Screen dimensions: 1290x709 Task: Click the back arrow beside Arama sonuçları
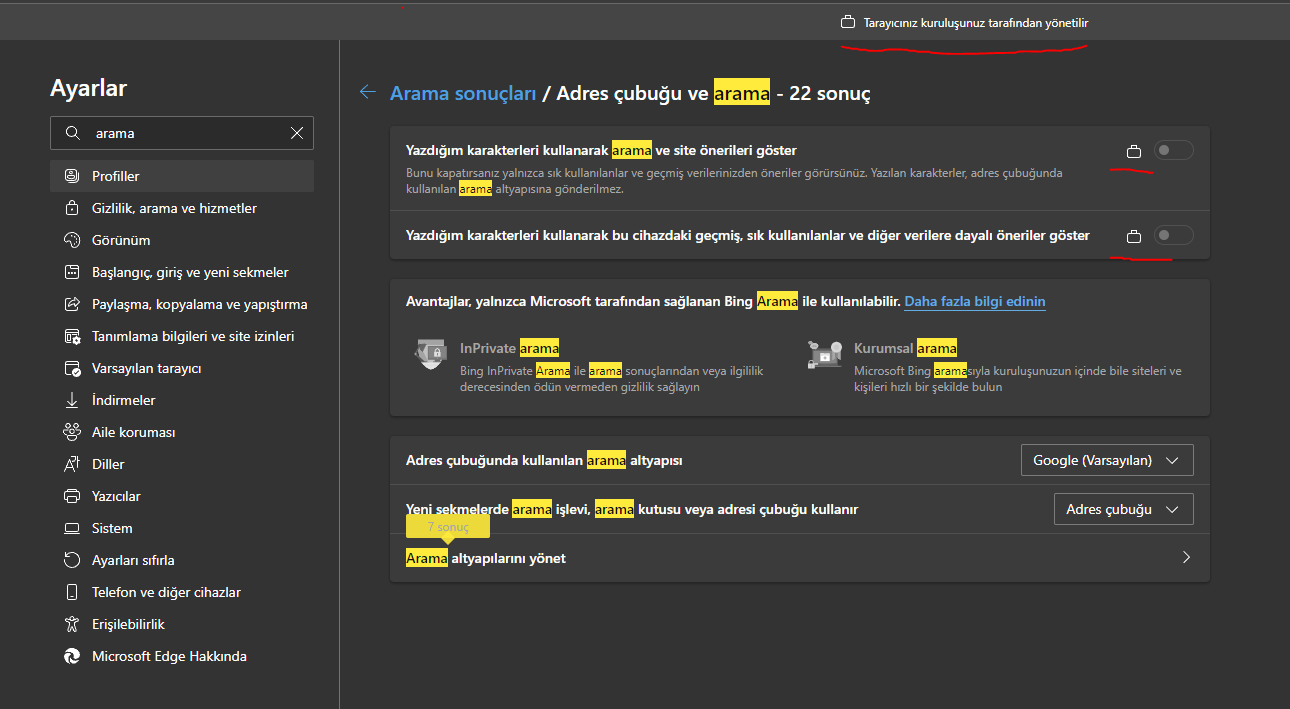point(368,92)
